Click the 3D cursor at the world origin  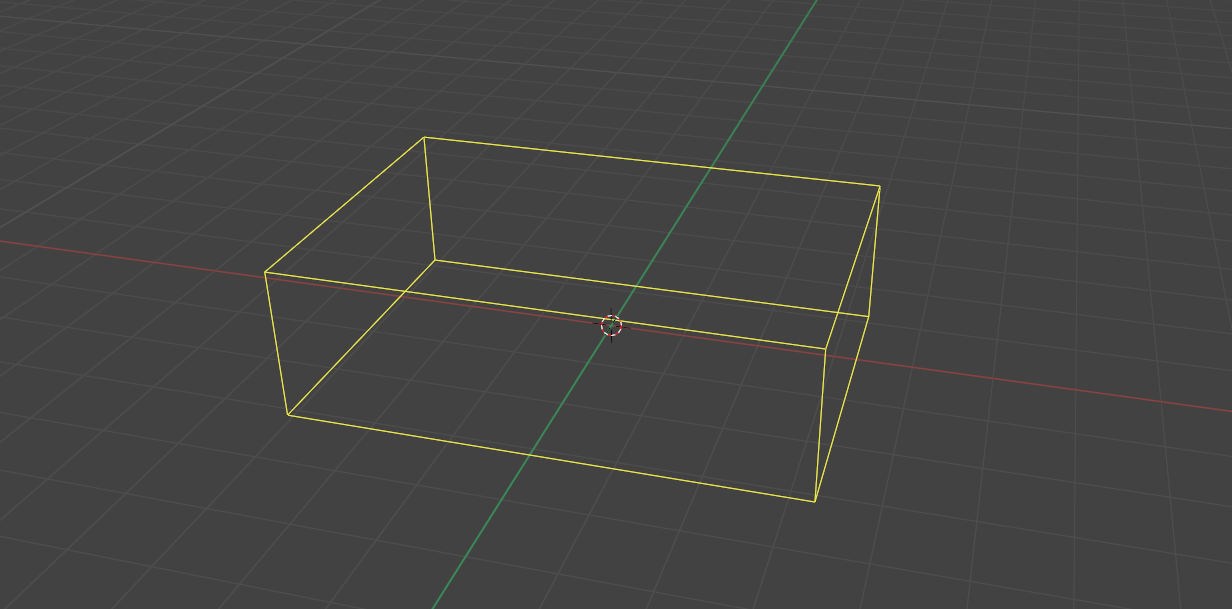coord(611,325)
